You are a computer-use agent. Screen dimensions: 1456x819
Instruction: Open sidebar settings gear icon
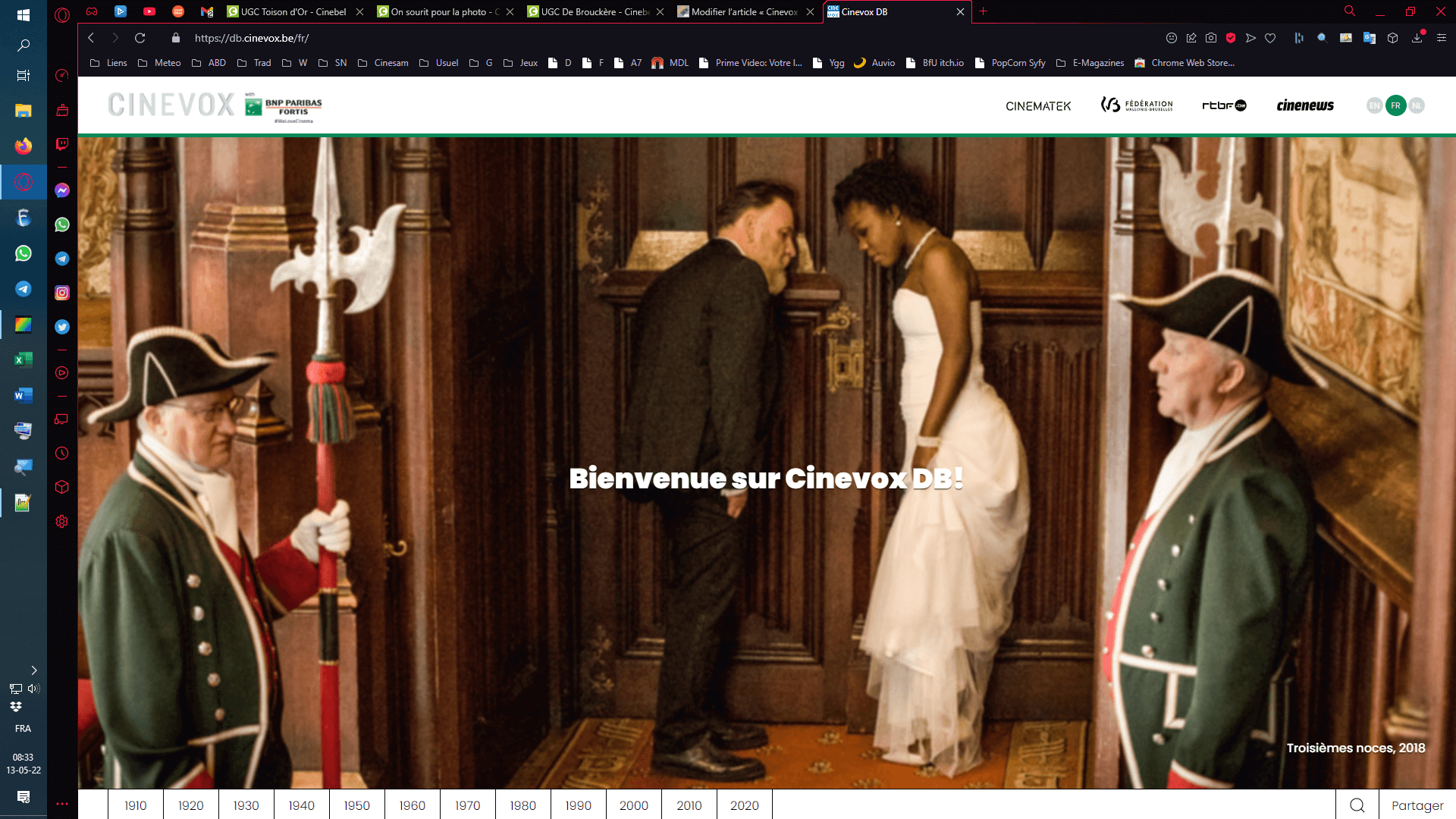pyautogui.click(x=62, y=522)
